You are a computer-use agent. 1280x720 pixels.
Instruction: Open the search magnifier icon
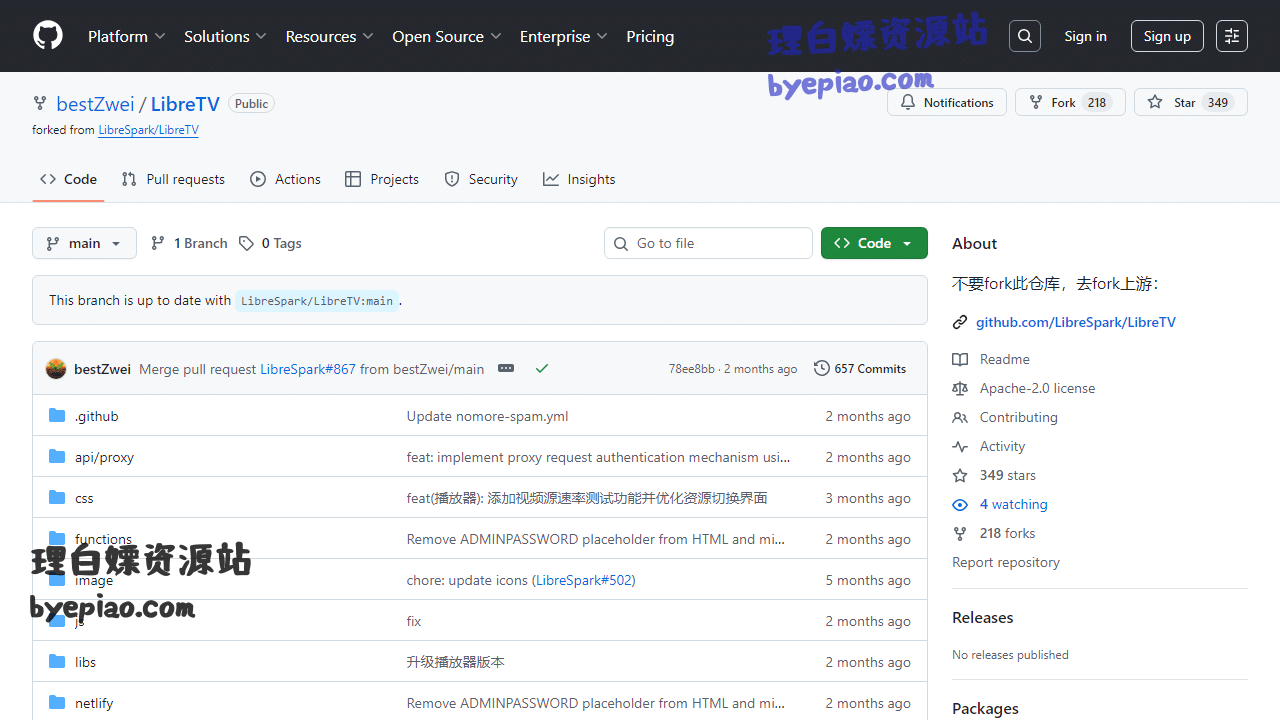tap(1025, 36)
